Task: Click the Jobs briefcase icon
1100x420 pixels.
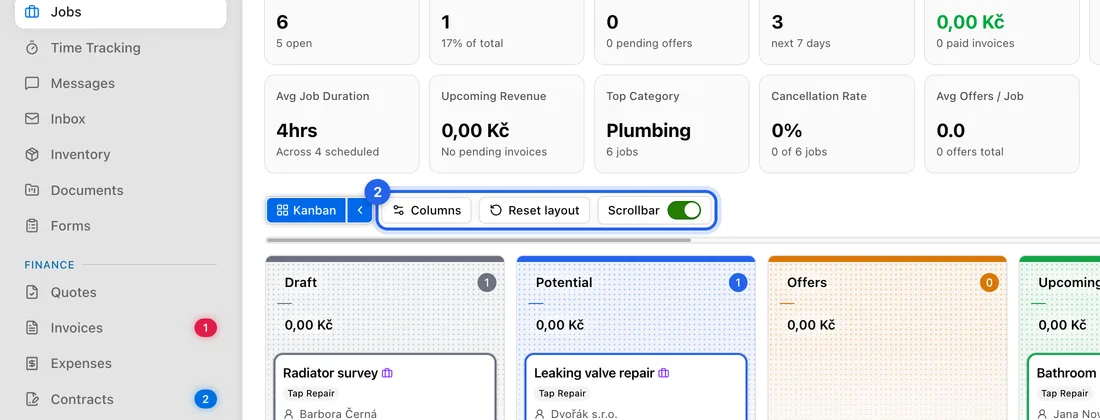Action: (32, 12)
